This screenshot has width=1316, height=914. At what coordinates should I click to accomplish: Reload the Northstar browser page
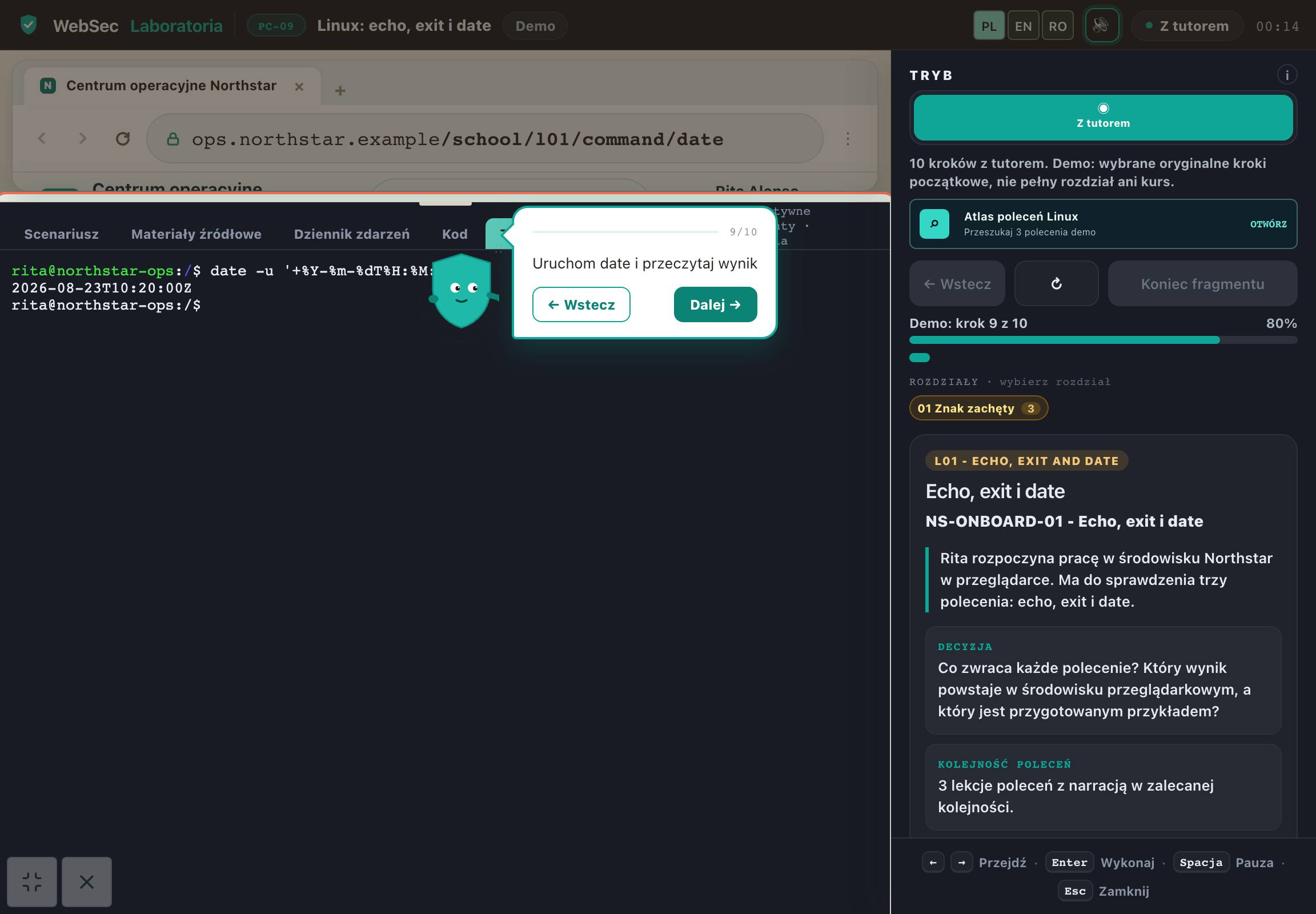point(123,139)
